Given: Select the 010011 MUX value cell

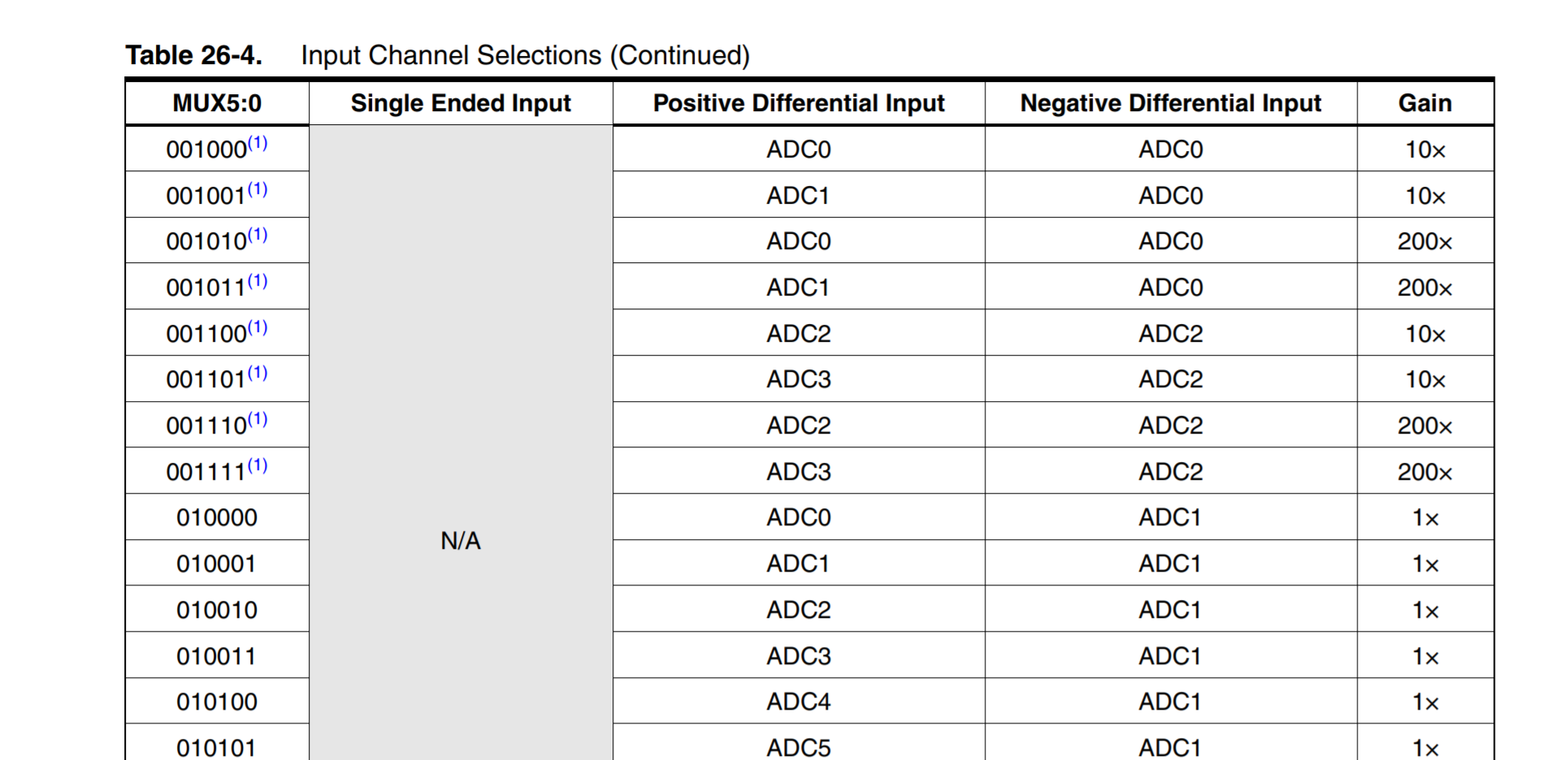Looking at the screenshot, I should pyautogui.click(x=217, y=656).
